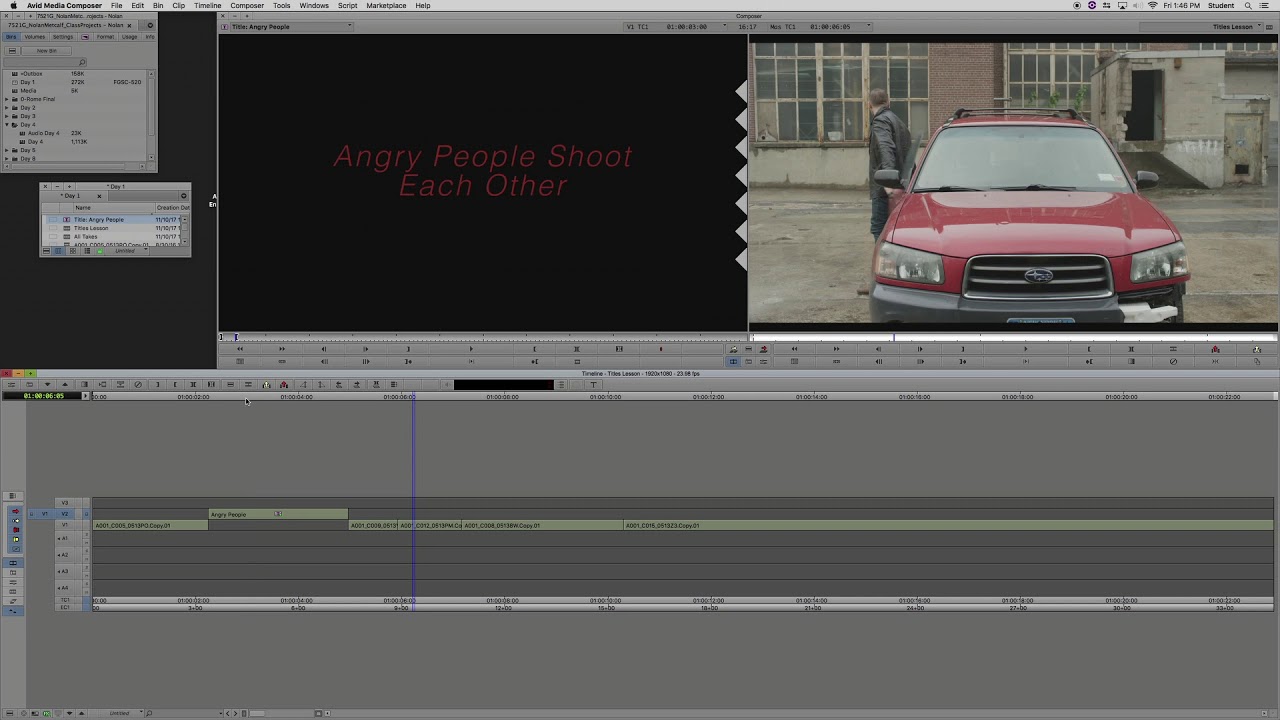This screenshot has width=1280, height=720.
Task: Toggle the V1 record track selector
Action: click(x=65, y=525)
